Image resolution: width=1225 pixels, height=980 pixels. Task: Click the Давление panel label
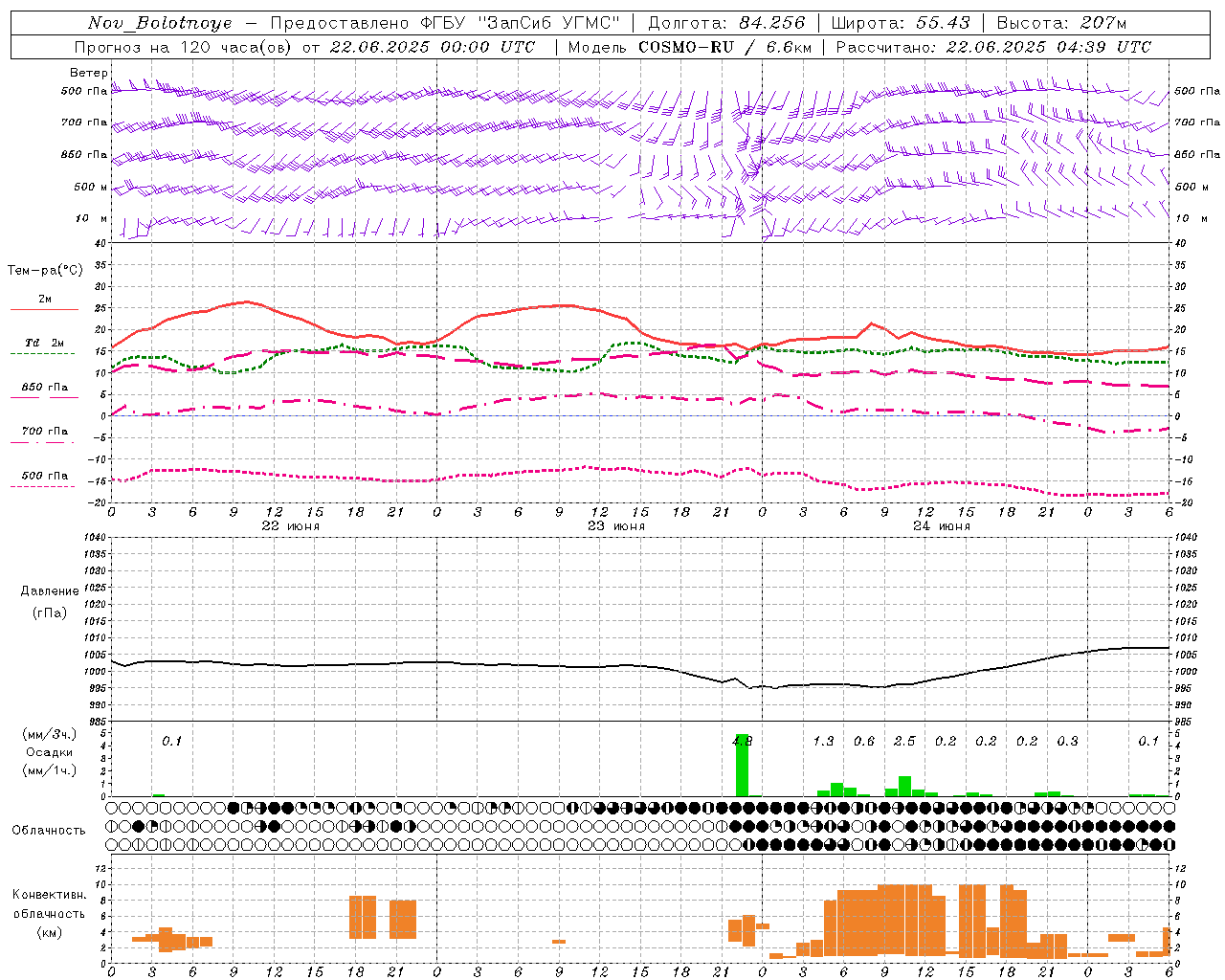click(50, 591)
